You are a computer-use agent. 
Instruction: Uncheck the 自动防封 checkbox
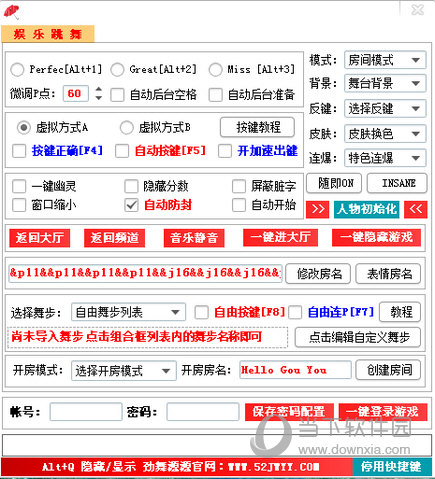coord(131,205)
